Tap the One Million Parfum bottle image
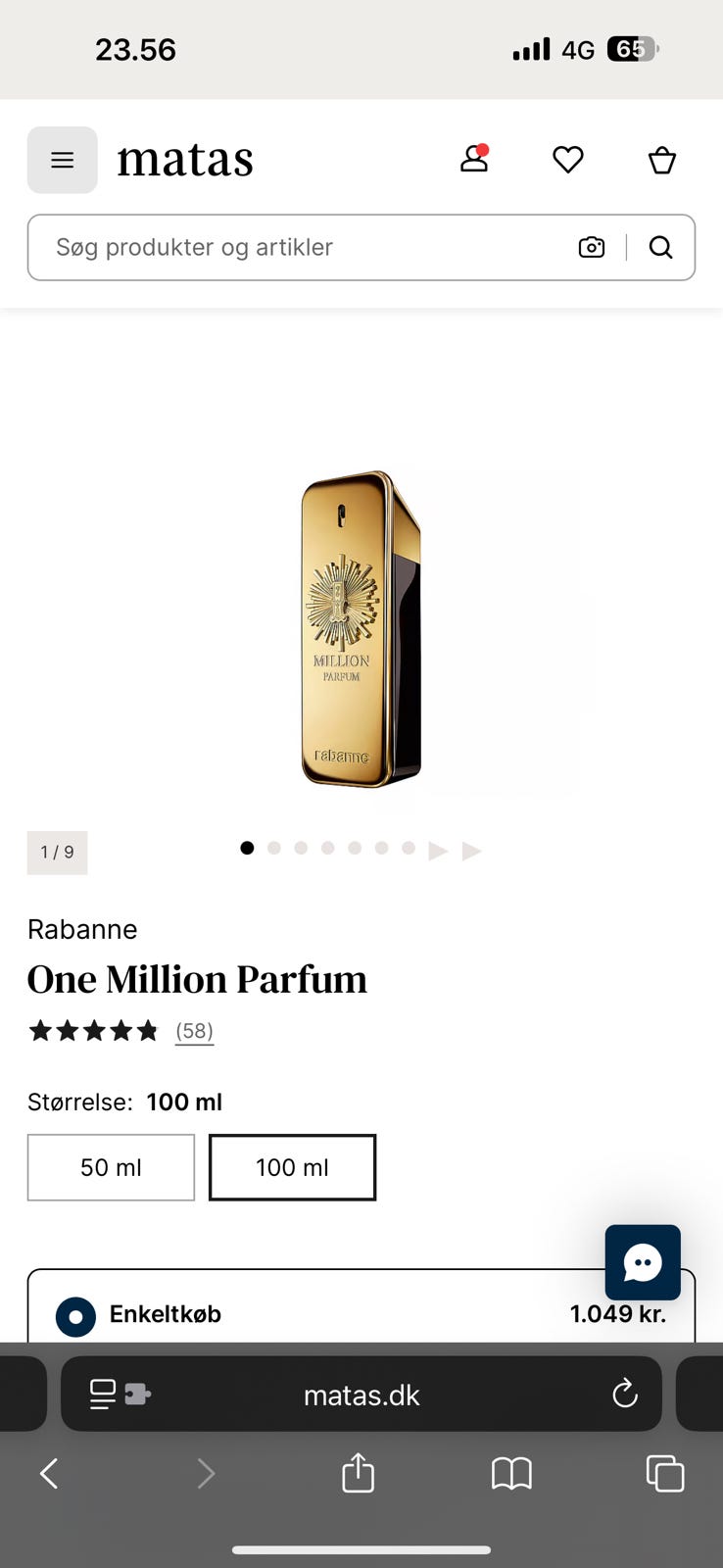This screenshot has height=1568, width=723. (x=361, y=629)
